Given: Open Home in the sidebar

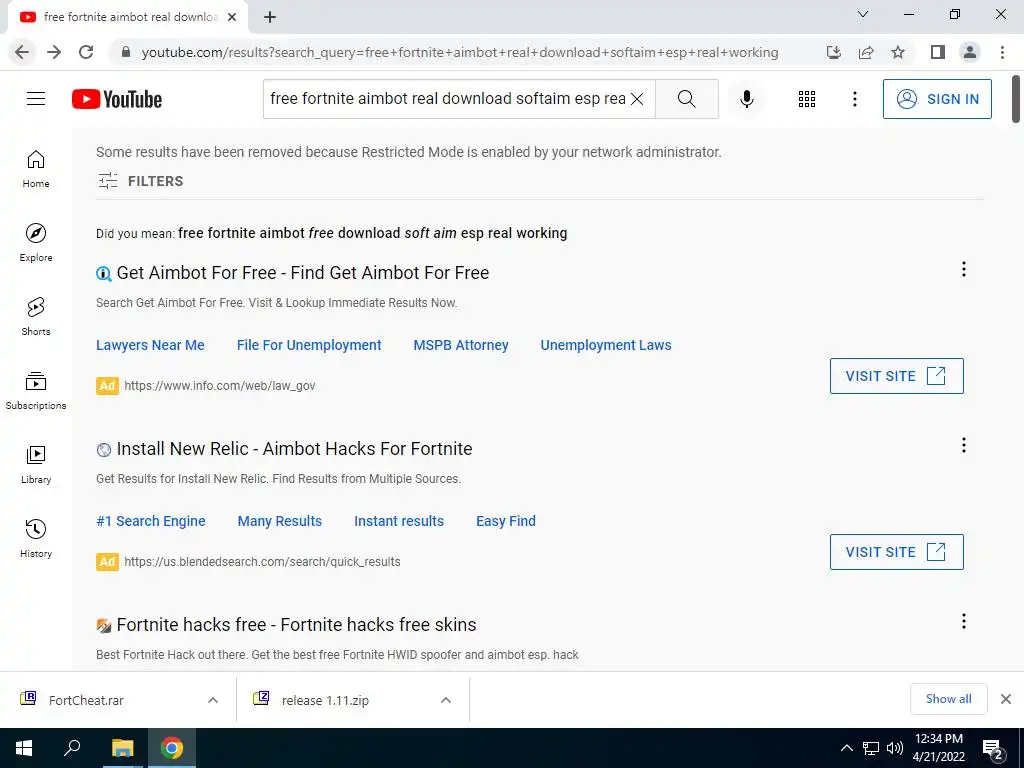Looking at the screenshot, I should click(36, 169).
